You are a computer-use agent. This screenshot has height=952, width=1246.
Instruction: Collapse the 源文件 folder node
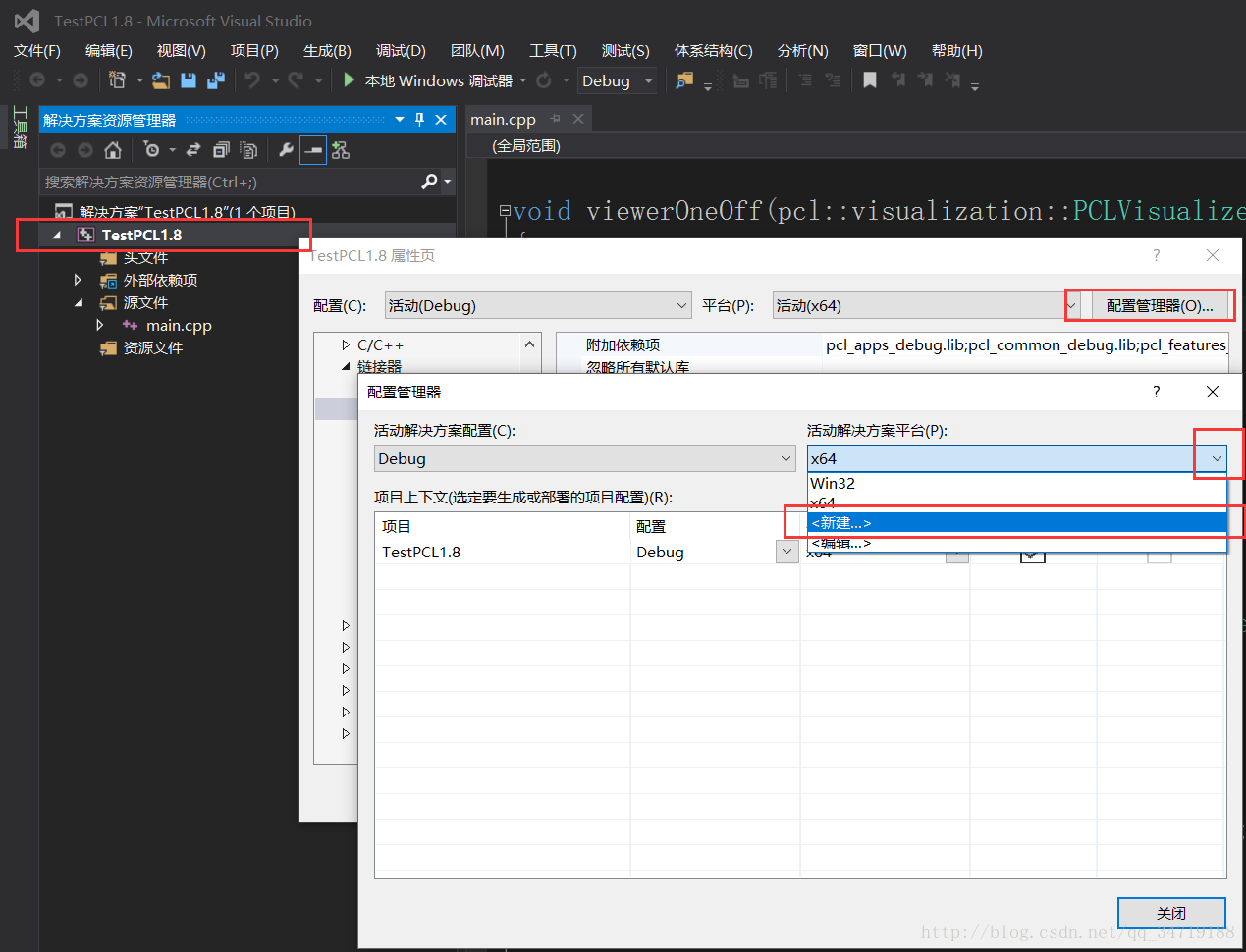tap(79, 302)
